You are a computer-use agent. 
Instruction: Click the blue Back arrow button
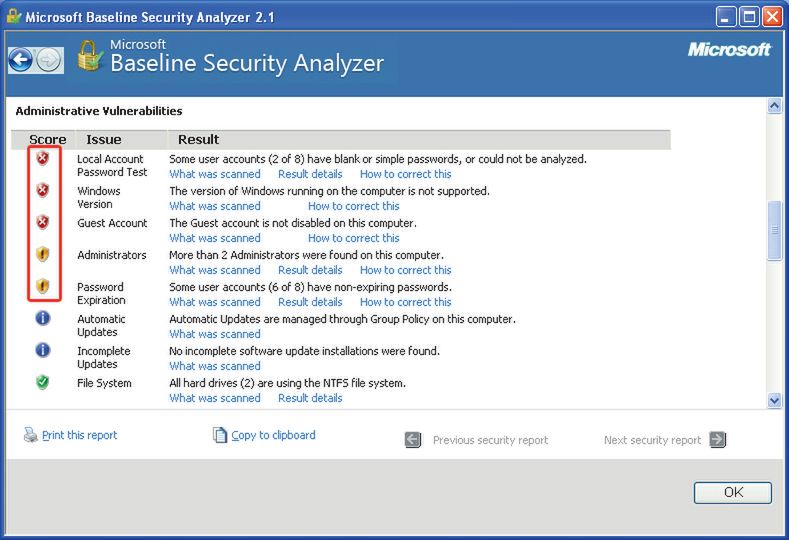pyautogui.click(x=20, y=60)
